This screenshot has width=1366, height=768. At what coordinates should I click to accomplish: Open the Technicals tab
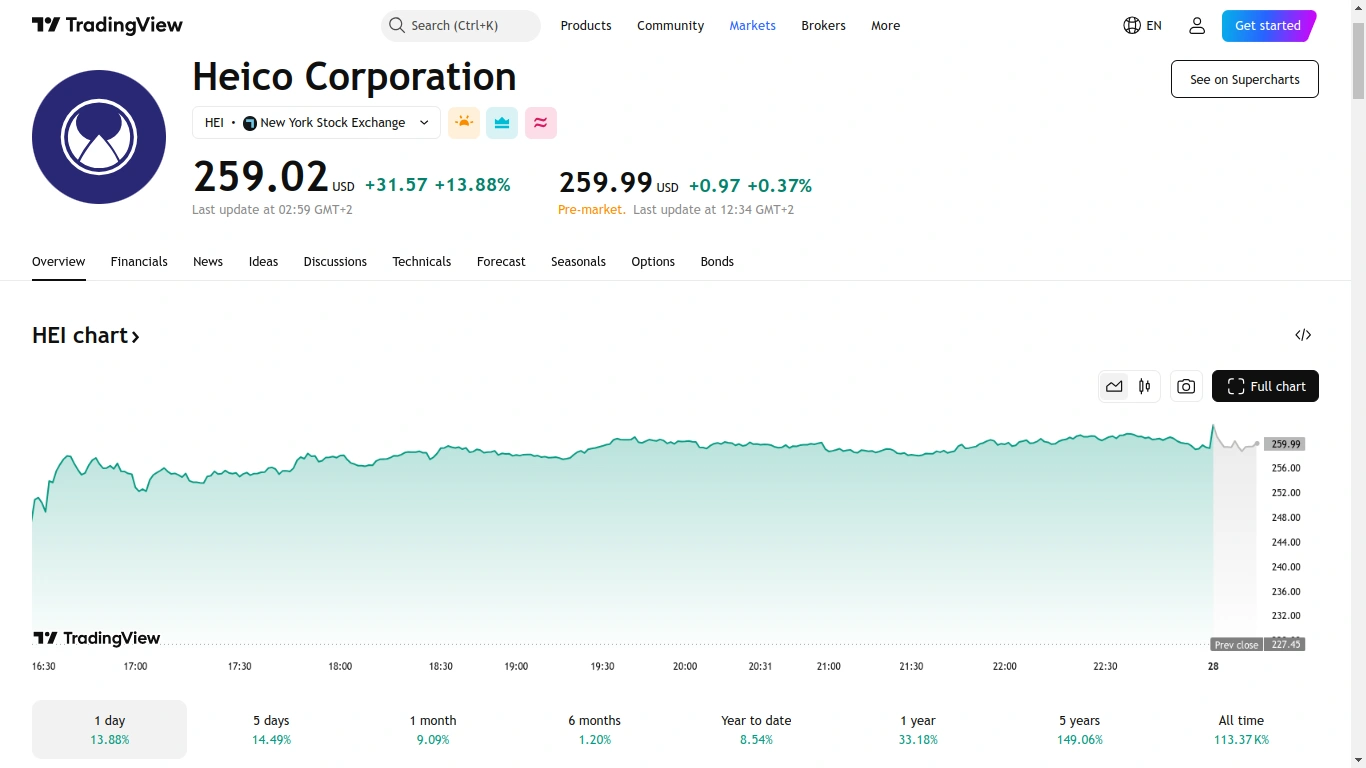tap(421, 262)
